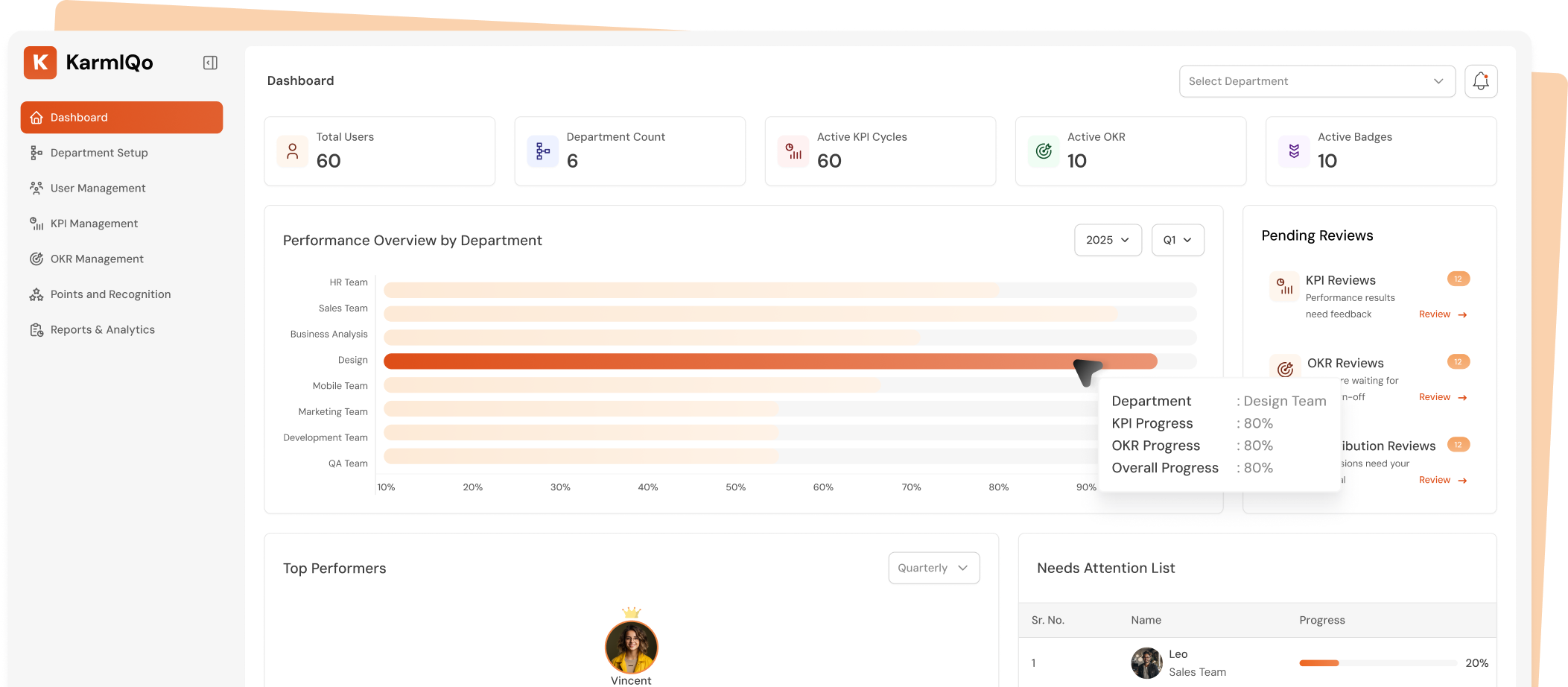The height and width of the screenshot is (687, 1568).
Task: Click the Reports & Analytics clipboard icon
Action: pyautogui.click(x=36, y=329)
